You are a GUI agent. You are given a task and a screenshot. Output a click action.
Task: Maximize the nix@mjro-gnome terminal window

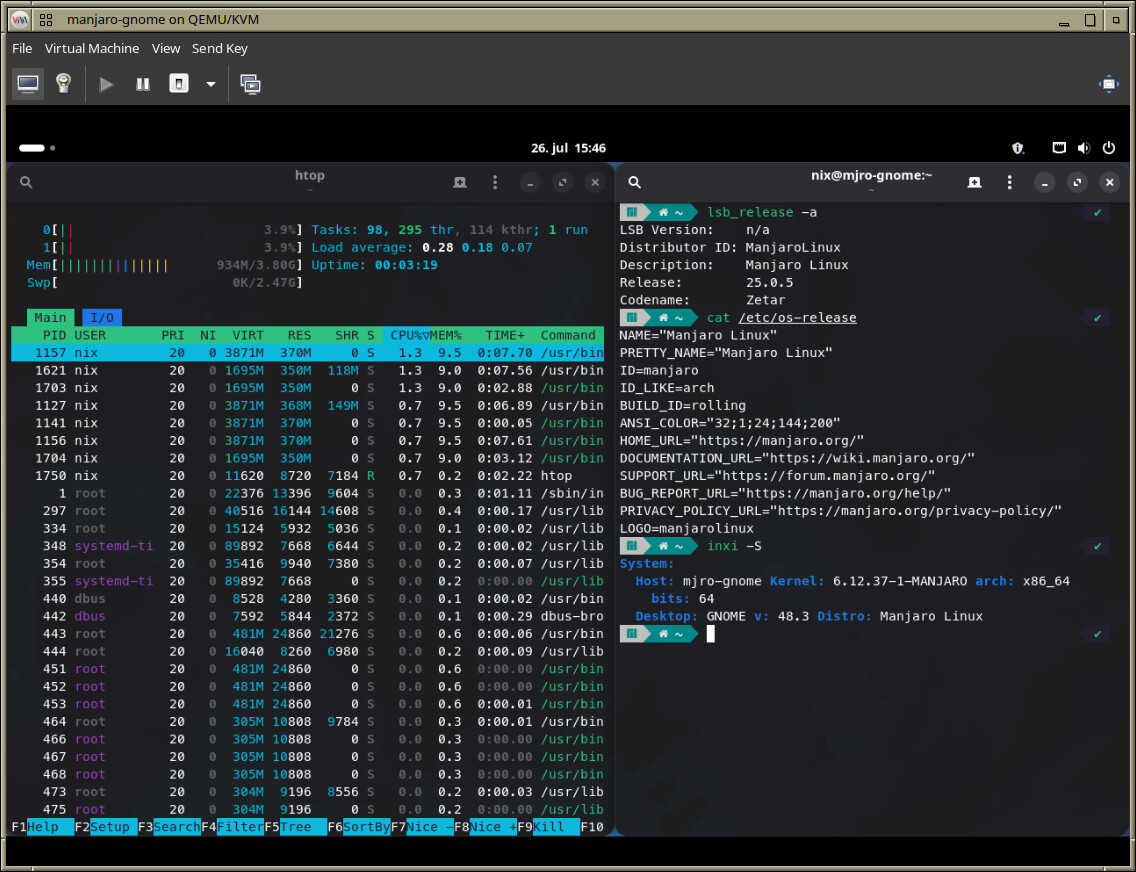click(x=1077, y=183)
